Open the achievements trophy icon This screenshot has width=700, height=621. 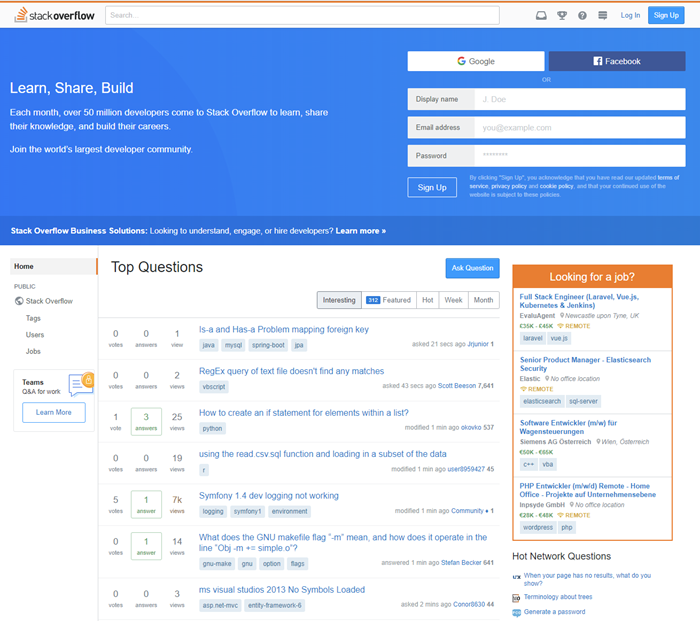pyautogui.click(x=562, y=16)
